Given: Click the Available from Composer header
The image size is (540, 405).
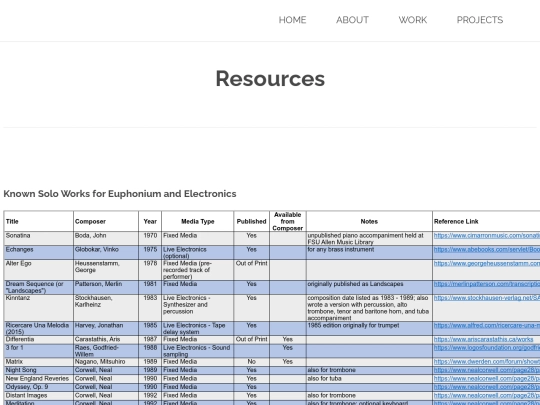Looking at the screenshot, I should click(288, 221).
